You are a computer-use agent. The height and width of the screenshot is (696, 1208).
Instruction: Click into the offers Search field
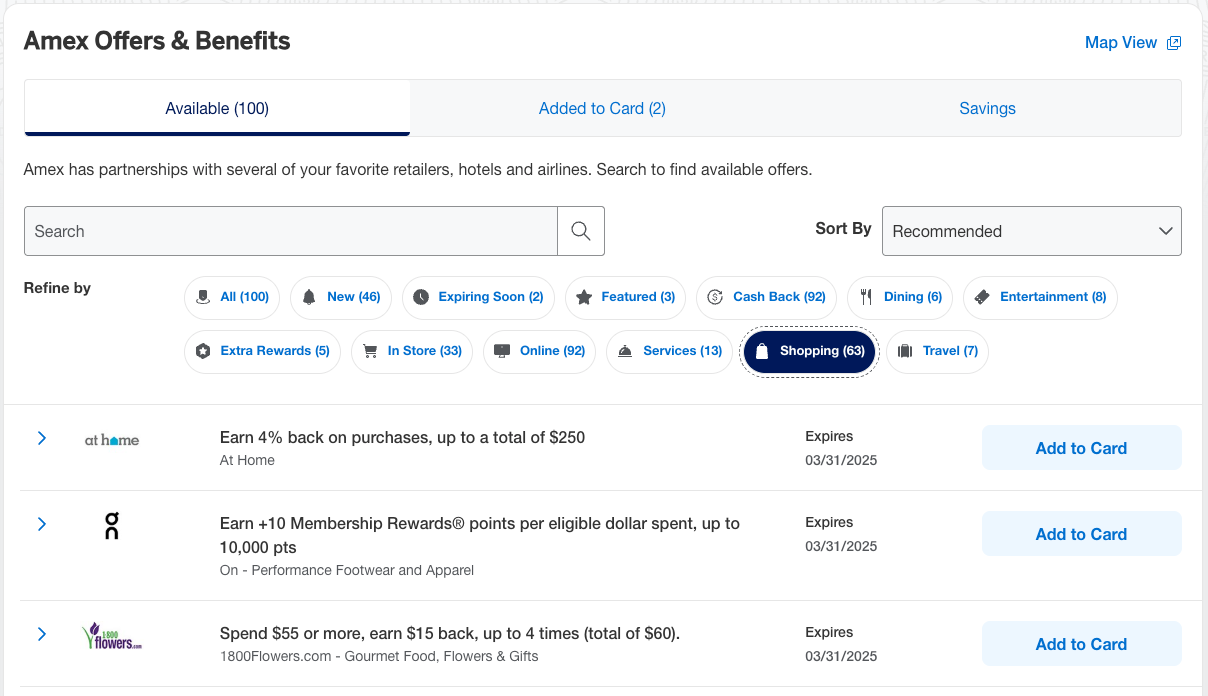point(290,231)
